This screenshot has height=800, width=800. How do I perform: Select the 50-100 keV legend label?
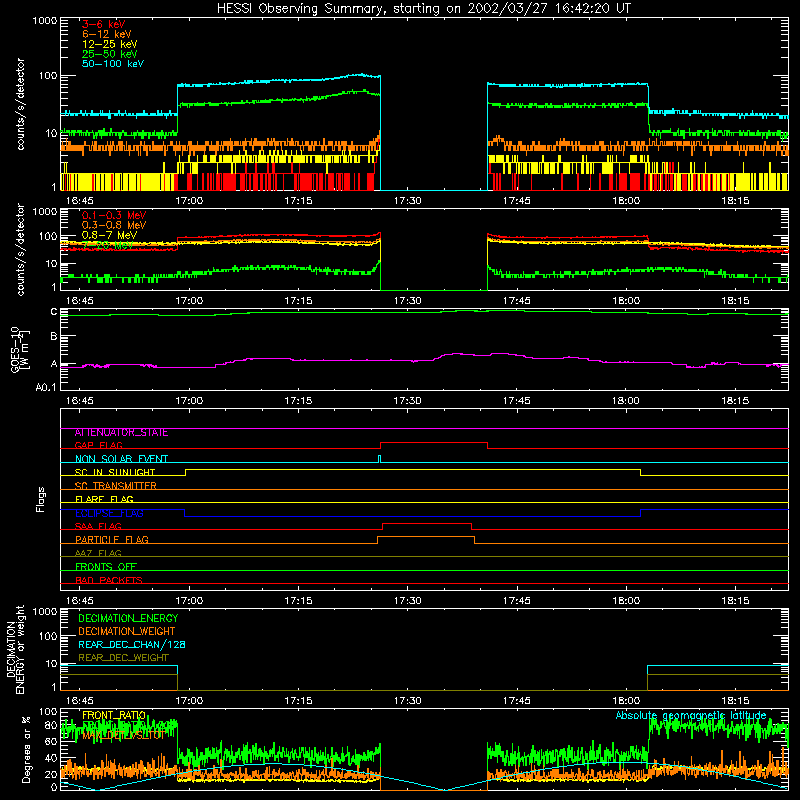(113, 64)
